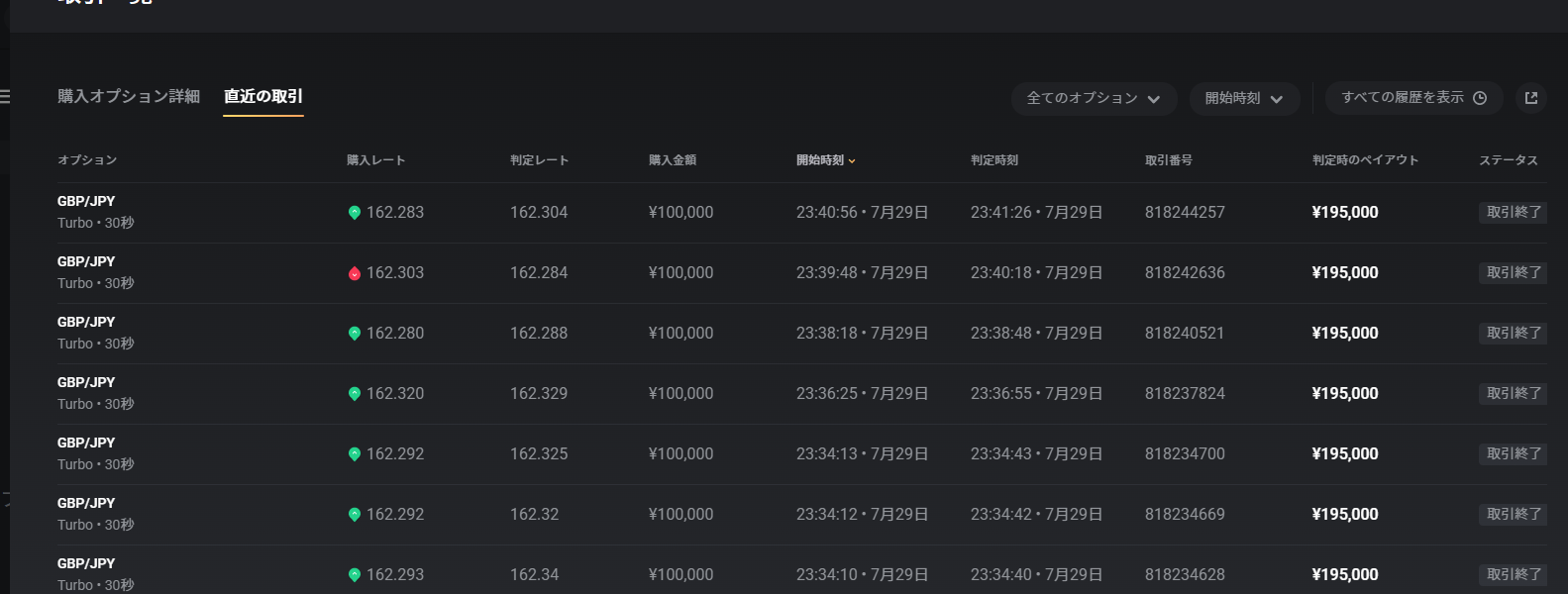The height and width of the screenshot is (594, 1568).
Task: Click the external link export icon
Action: coord(1530,98)
